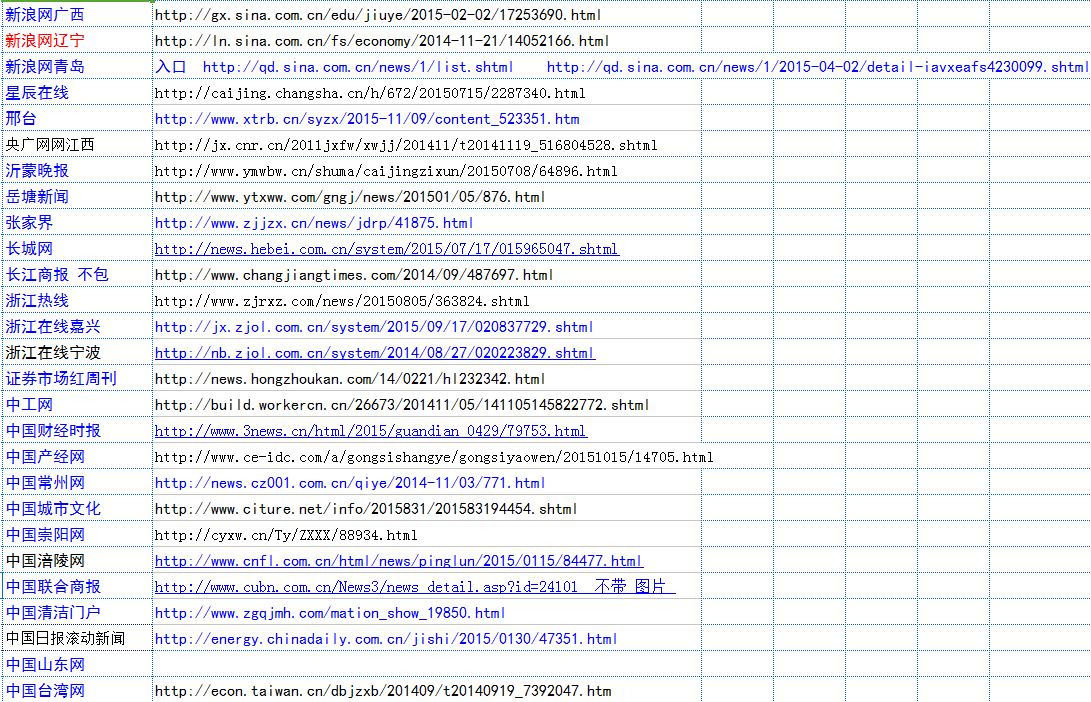Image resolution: width=1091 pixels, height=702 pixels.
Task: Open the nb.zjol.com.cn hyperlink
Action: [375, 353]
